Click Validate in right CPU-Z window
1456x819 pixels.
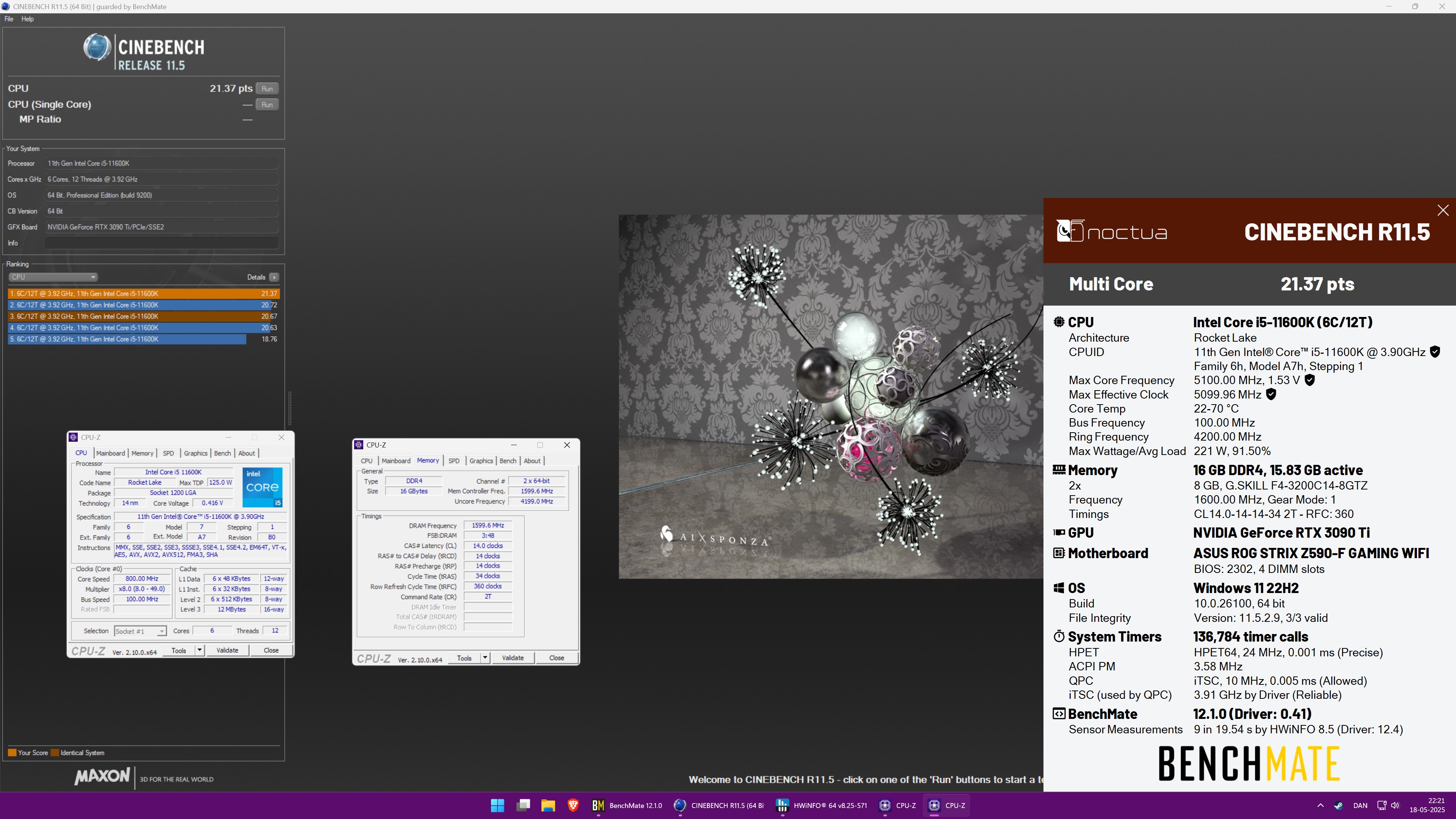click(x=513, y=658)
